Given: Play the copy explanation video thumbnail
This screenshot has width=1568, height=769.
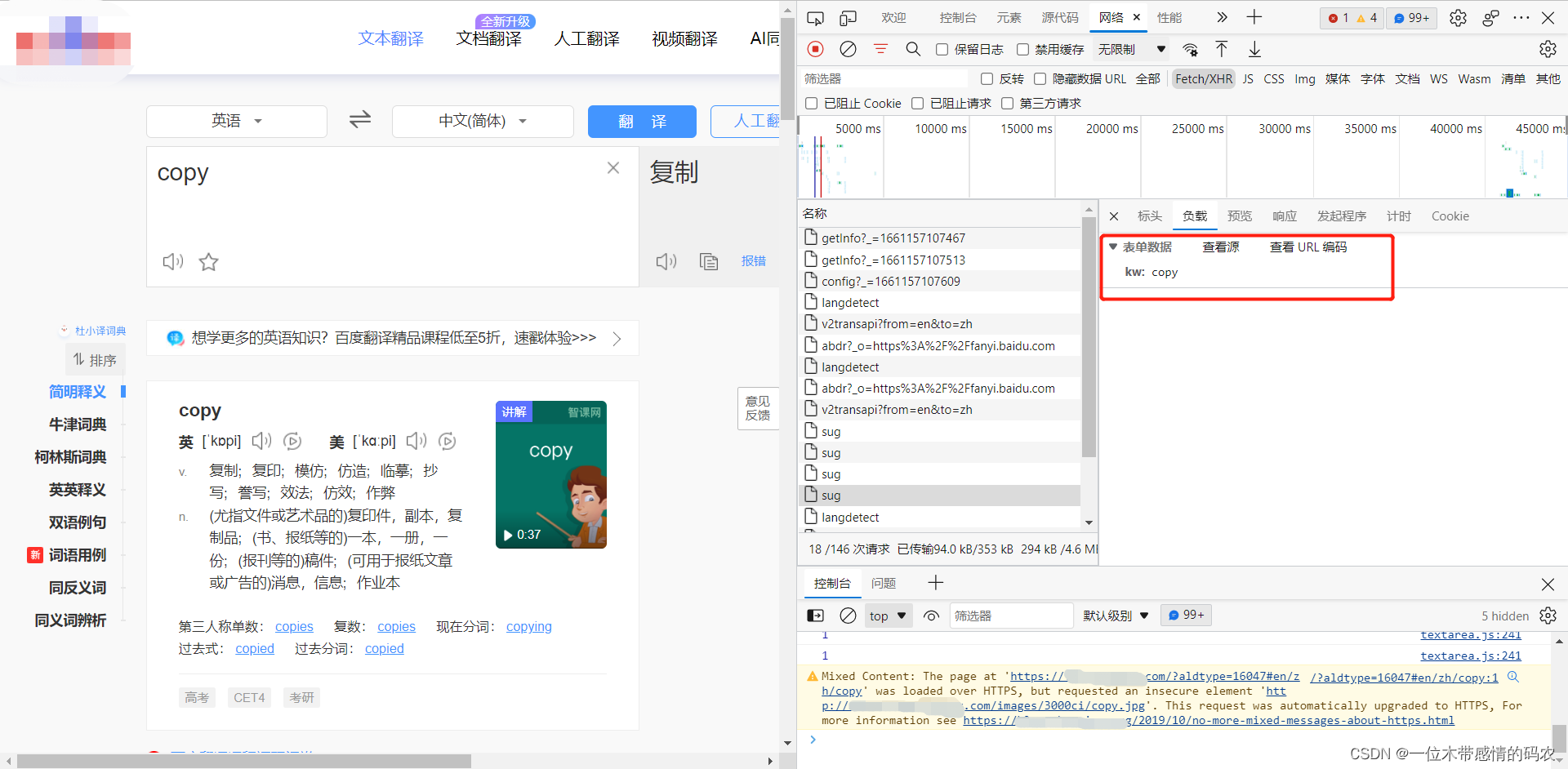Looking at the screenshot, I should point(551,474).
